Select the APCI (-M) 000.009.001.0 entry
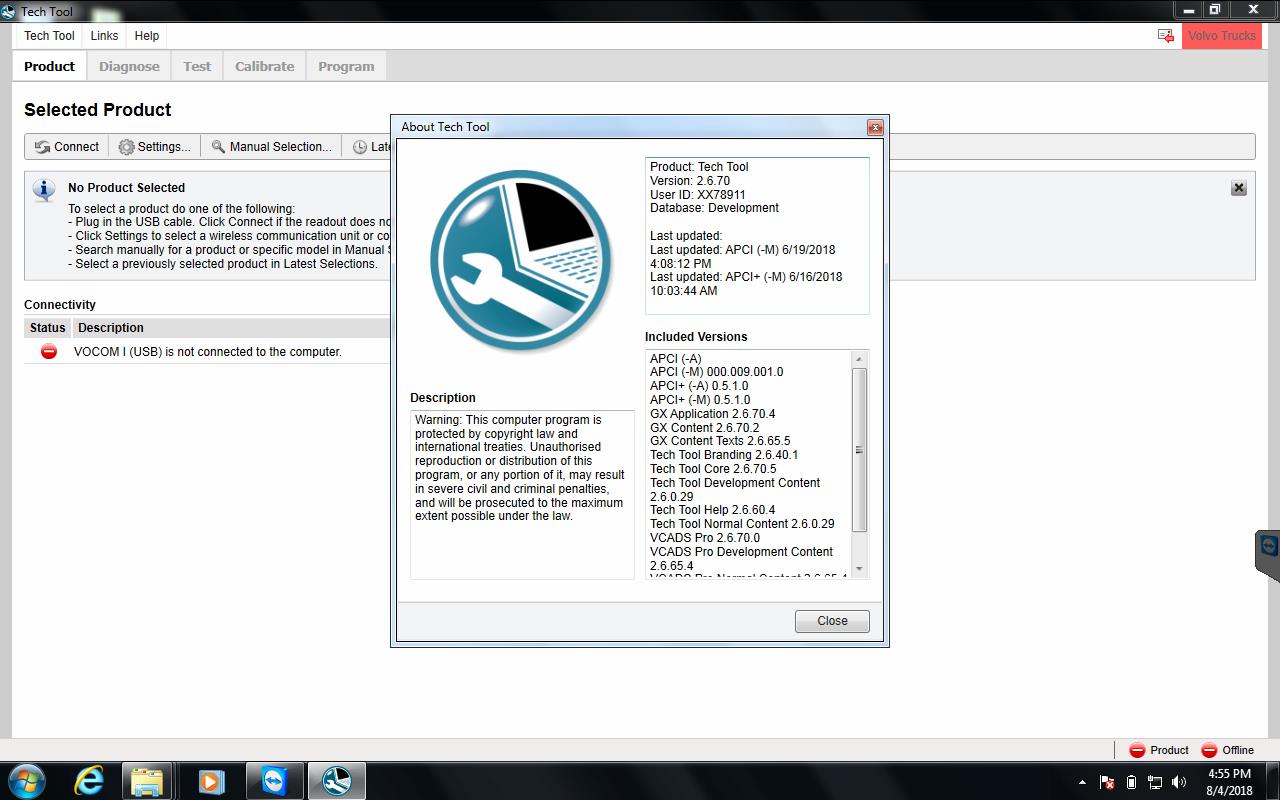1280x800 pixels. coord(716,372)
